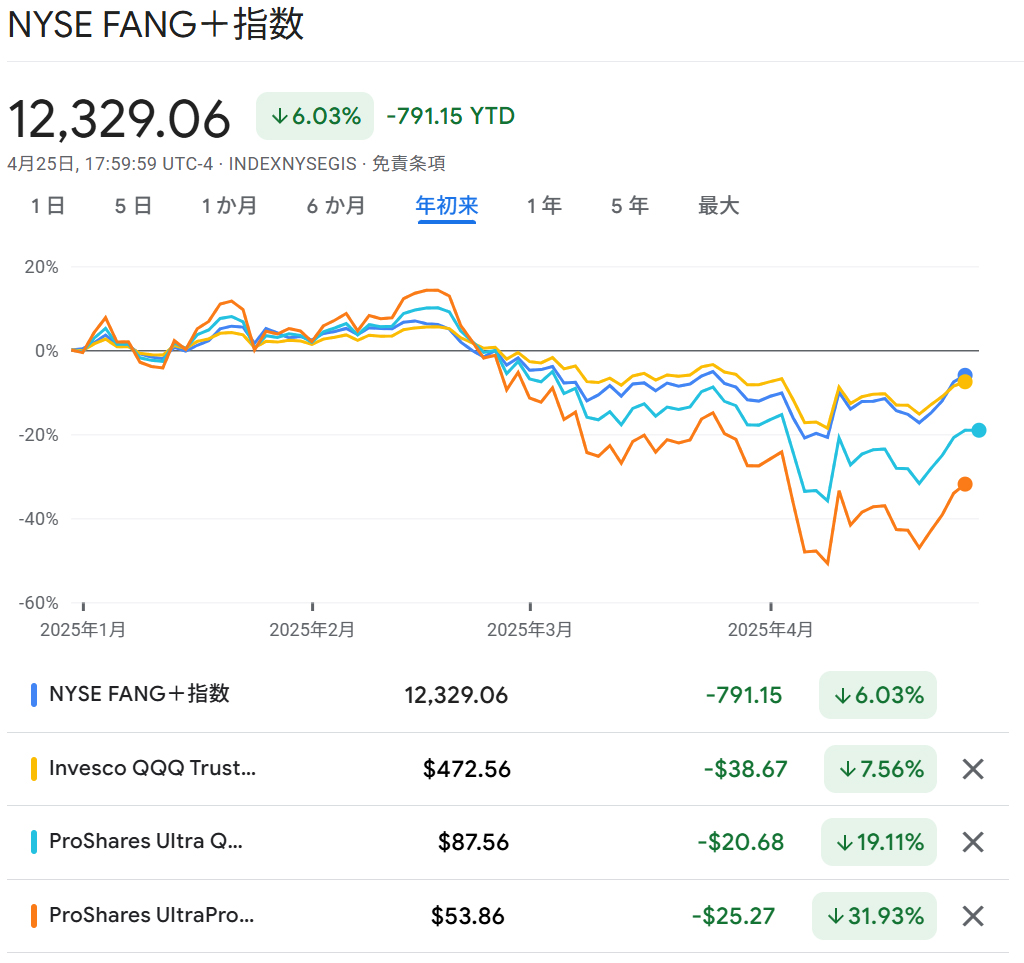Remove ProShares Ultra Q... comparison with X
The image size is (1024, 963).
(x=972, y=842)
